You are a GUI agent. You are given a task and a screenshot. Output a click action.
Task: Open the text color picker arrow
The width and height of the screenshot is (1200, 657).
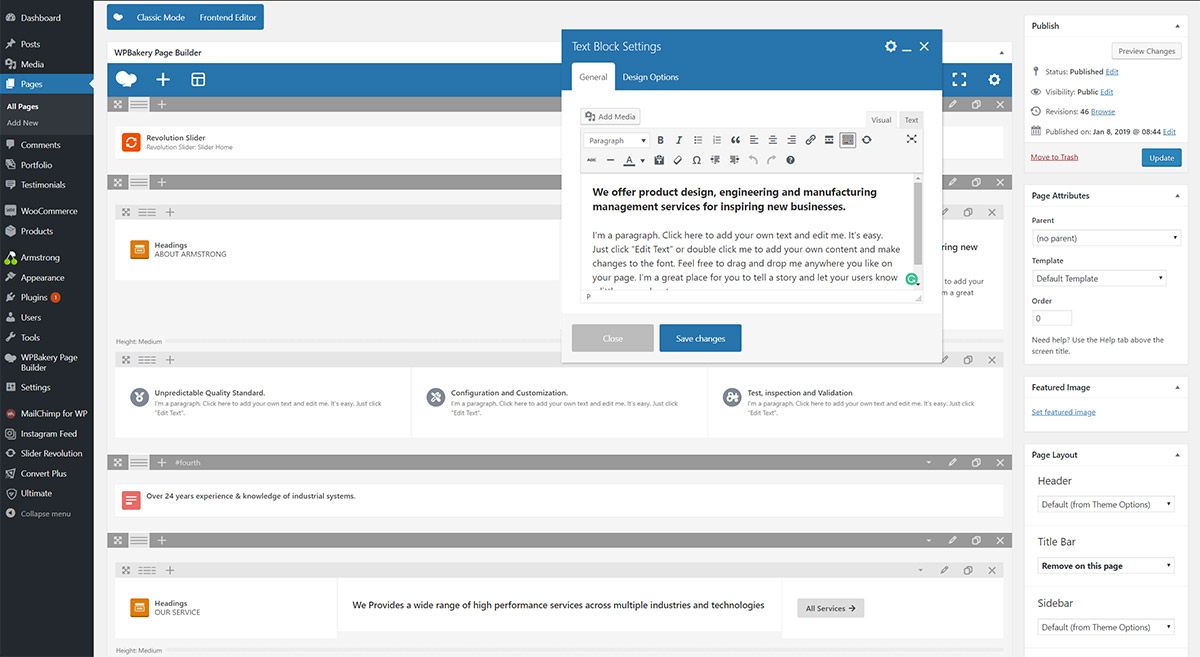(643, 160)
